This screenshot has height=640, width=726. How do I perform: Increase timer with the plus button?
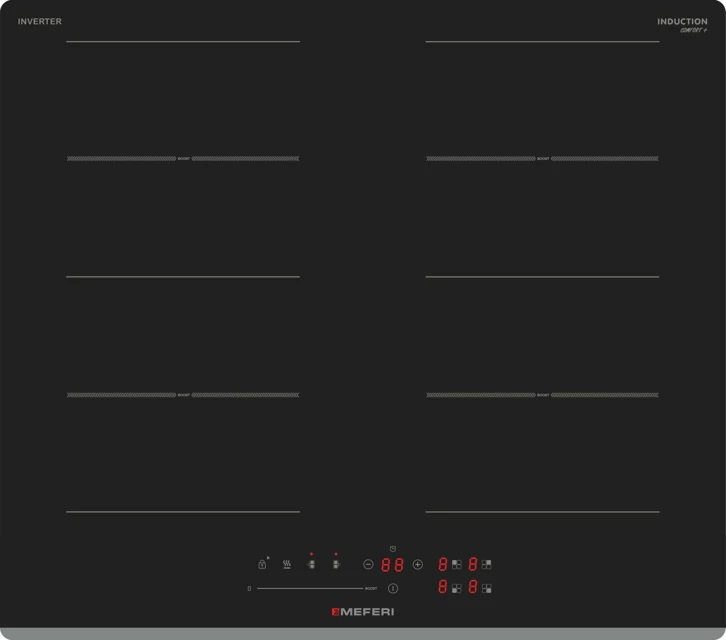click(418, 565)
